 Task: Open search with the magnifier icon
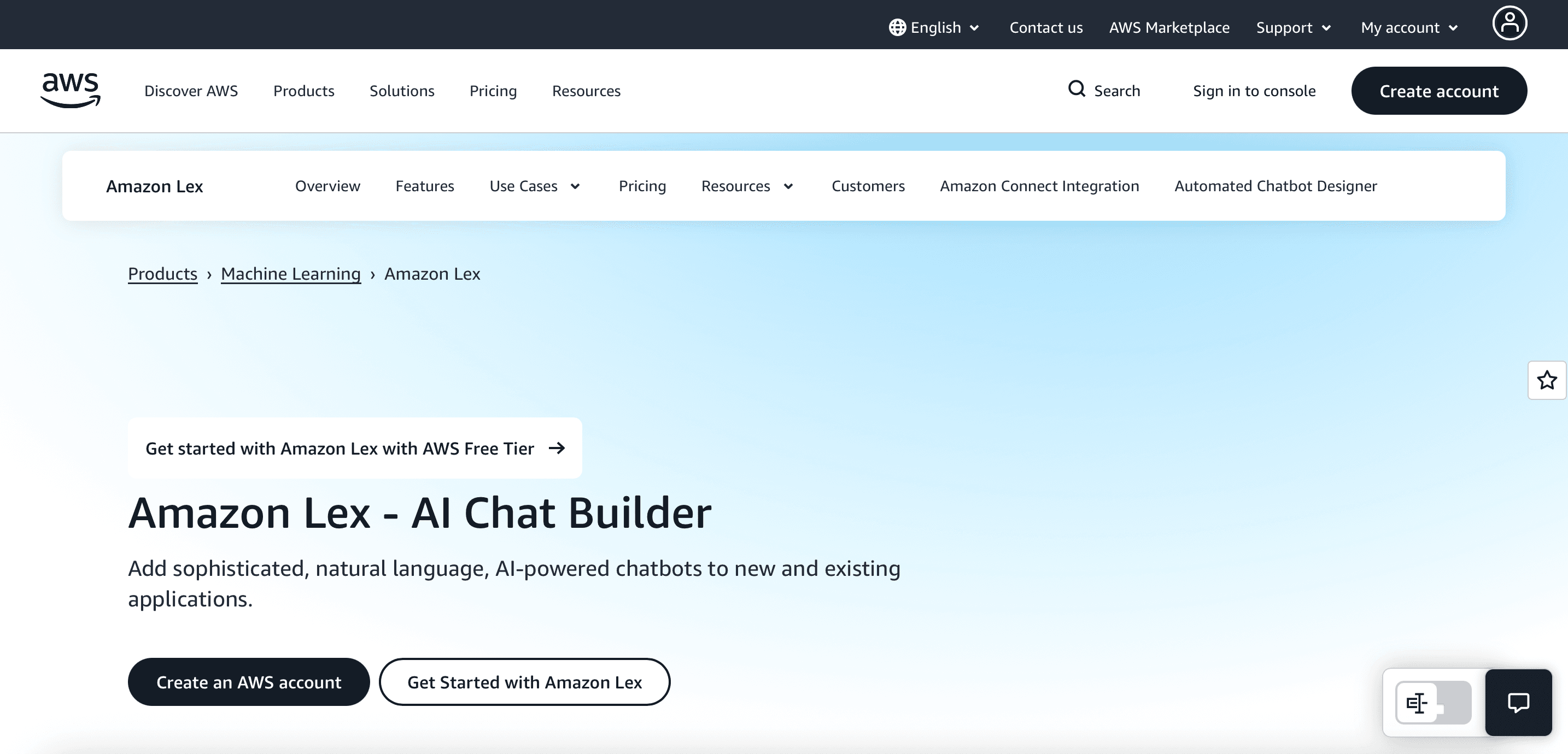tap(1077, 90)
